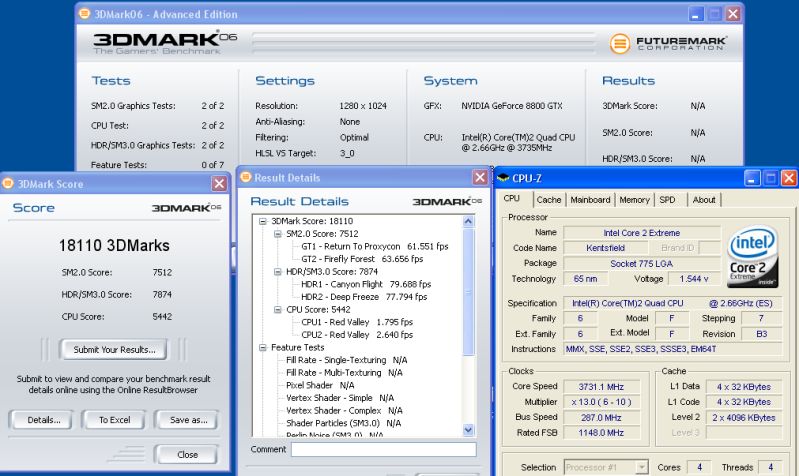Select Shader Particles (SM3.0) item
Image resolution: width=799 pixels, height=476 pixels.
[x=343, y=424]
